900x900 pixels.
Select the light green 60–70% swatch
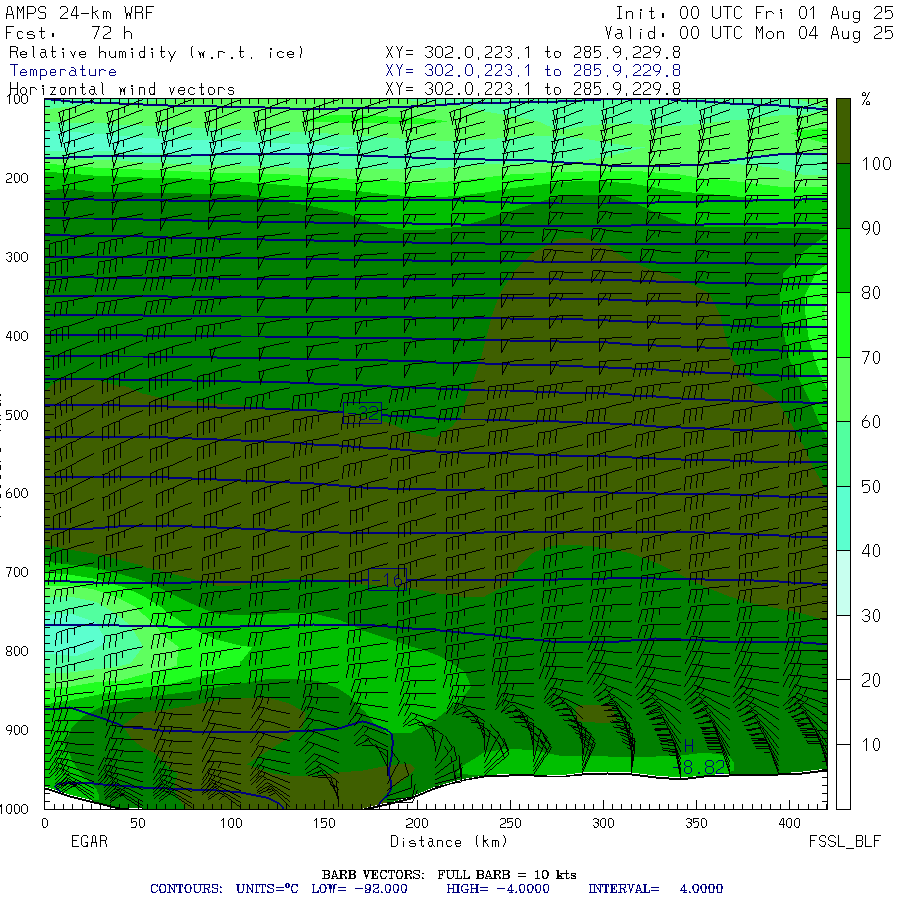(x=843, y=389)
